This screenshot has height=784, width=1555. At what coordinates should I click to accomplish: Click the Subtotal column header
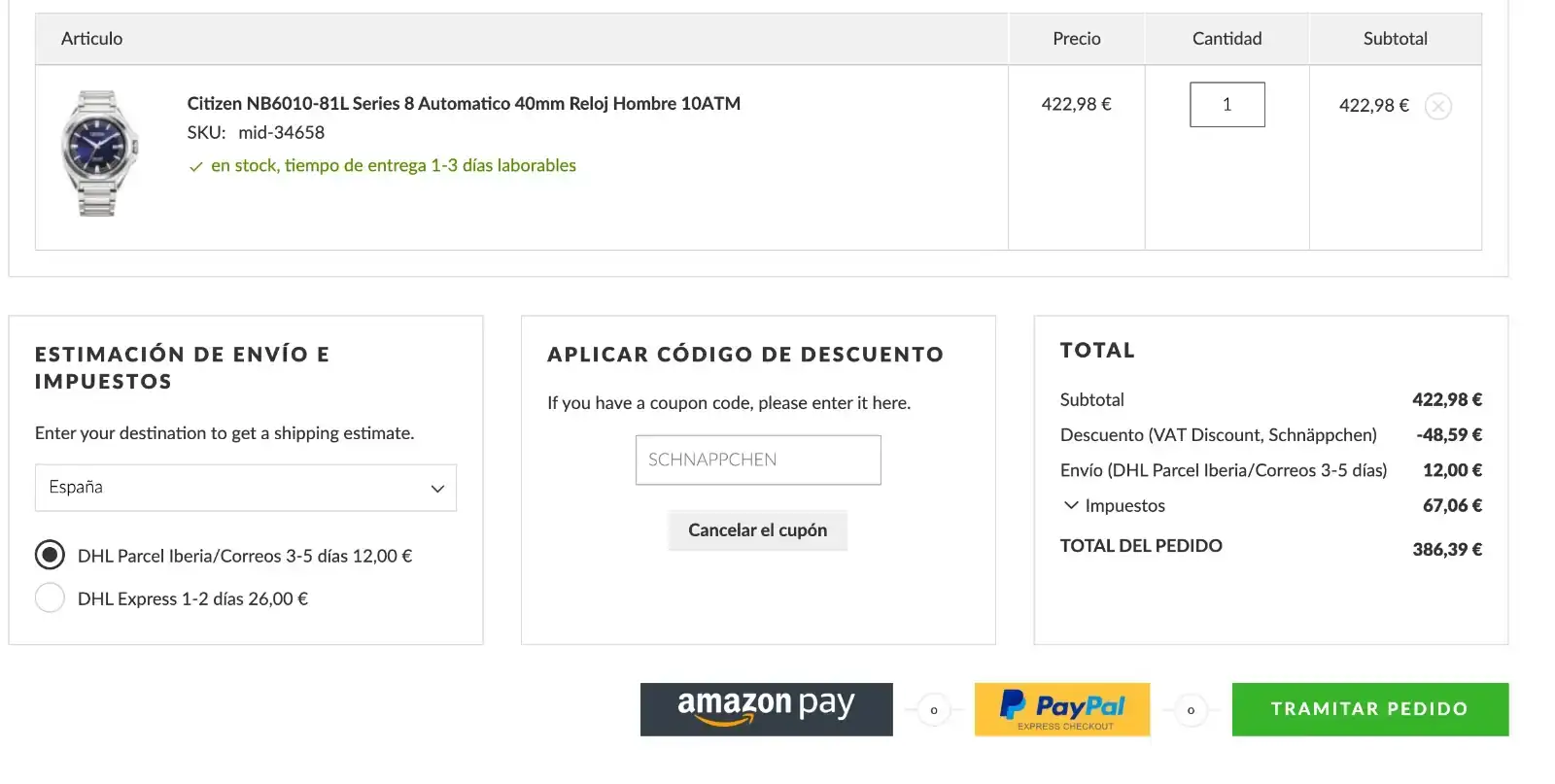pos(1395,39)
